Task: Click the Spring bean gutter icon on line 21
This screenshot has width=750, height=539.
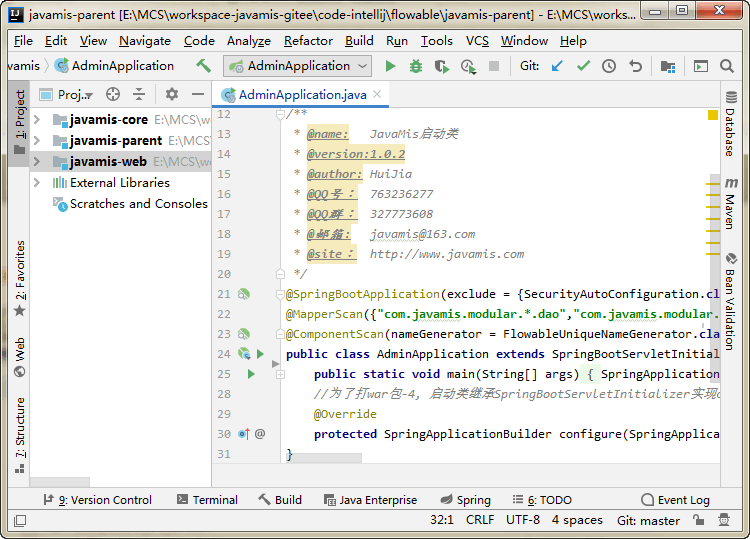Action: 244,294
